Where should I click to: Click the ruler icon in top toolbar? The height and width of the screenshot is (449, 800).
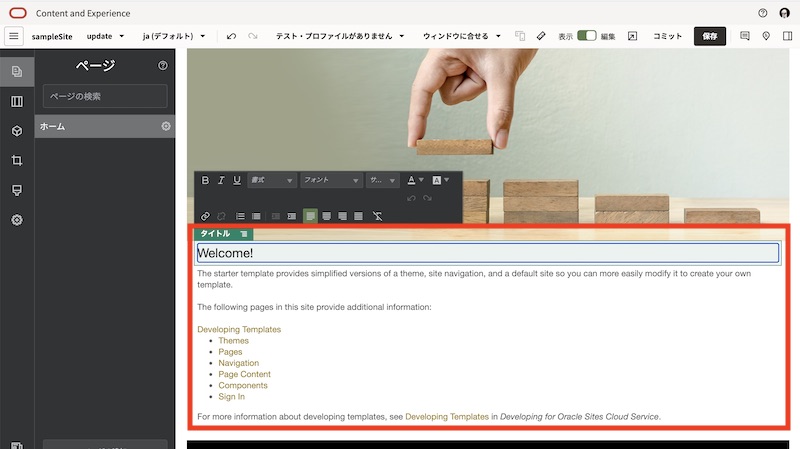coord(541,36)
